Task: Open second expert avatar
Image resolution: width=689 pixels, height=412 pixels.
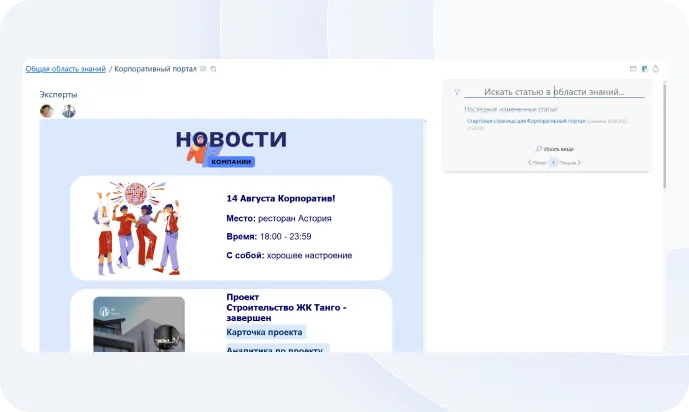Action: pos(69,111)
